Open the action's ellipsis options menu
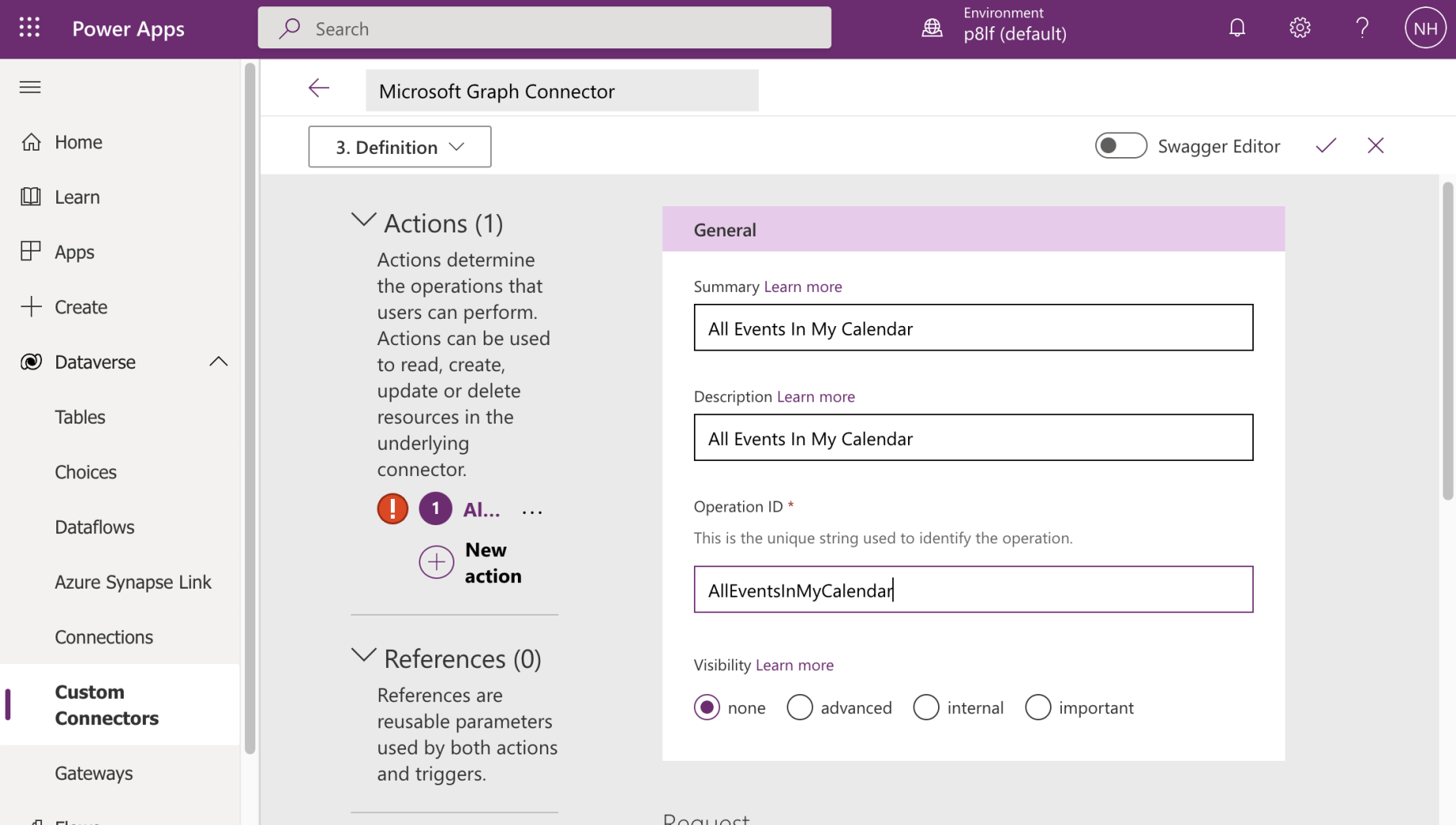The width and height of the screenshot is (1456, 825). [x=532, y=512]
